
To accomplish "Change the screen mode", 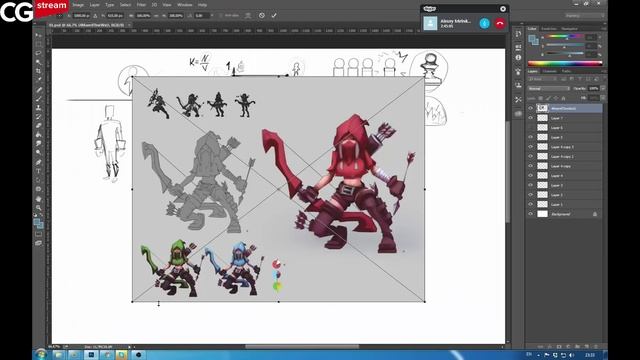I will click(38, 243).
